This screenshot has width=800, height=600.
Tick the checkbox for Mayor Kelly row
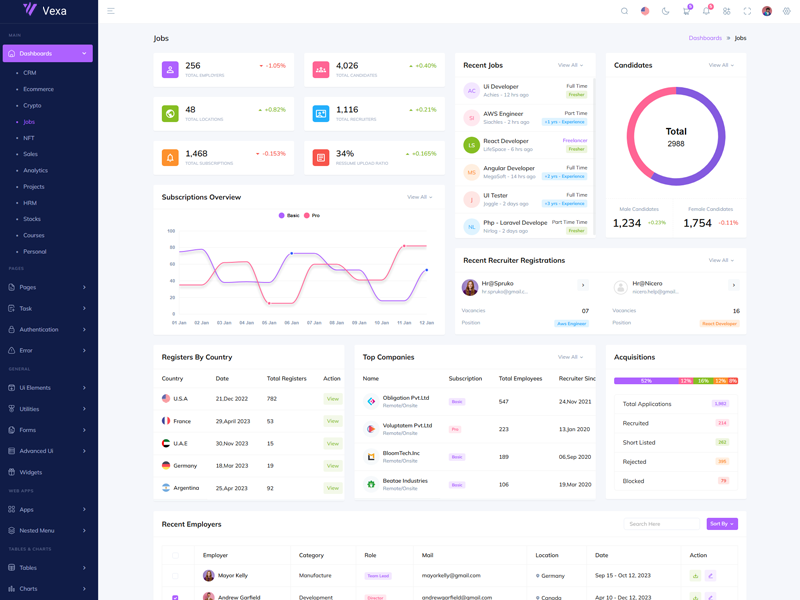pyautogui.click(x=175, y=576)
